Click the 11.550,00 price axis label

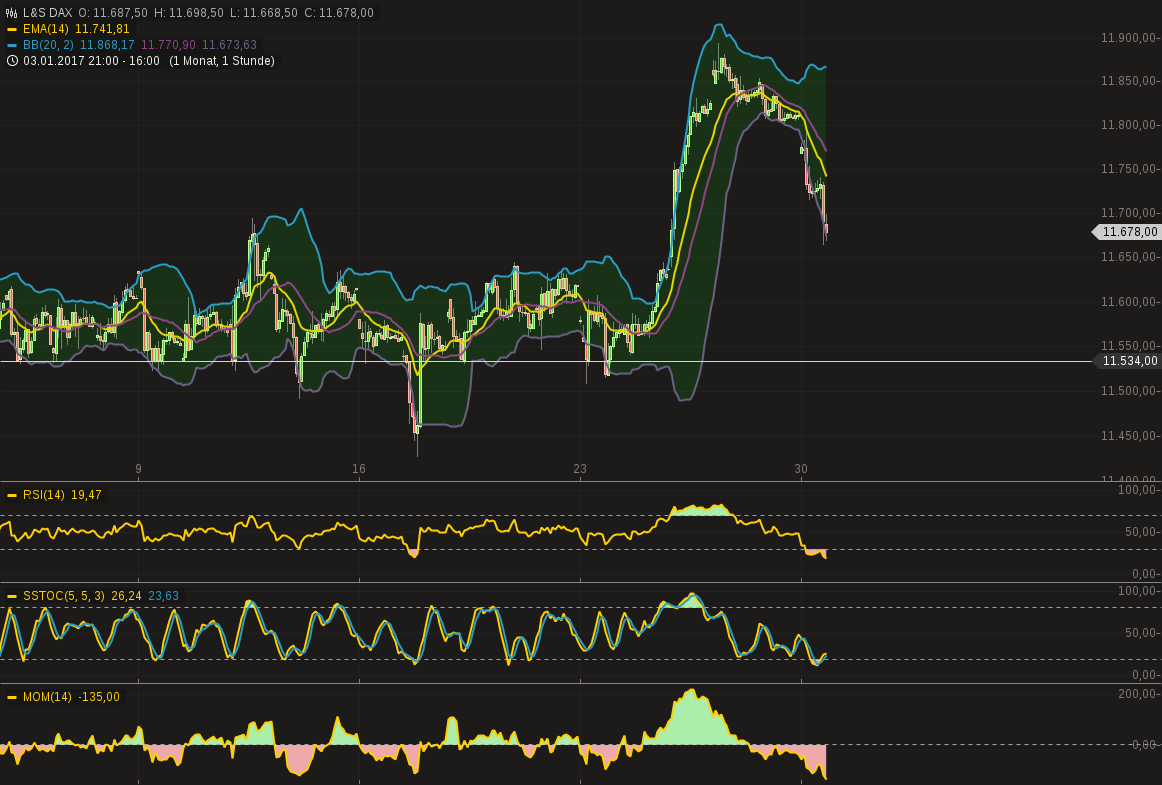click(1129, 346)
